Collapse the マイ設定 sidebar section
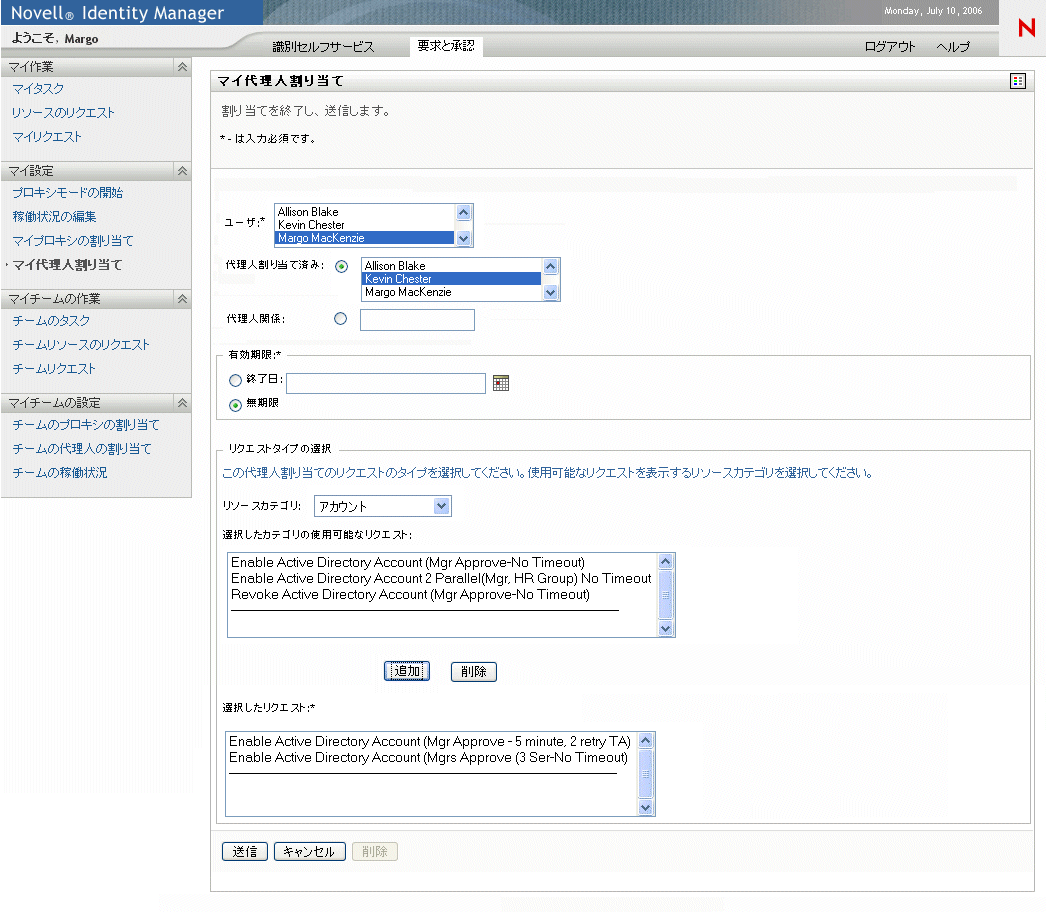Viewport: 1046px width, 912px height. coord(182,171)
